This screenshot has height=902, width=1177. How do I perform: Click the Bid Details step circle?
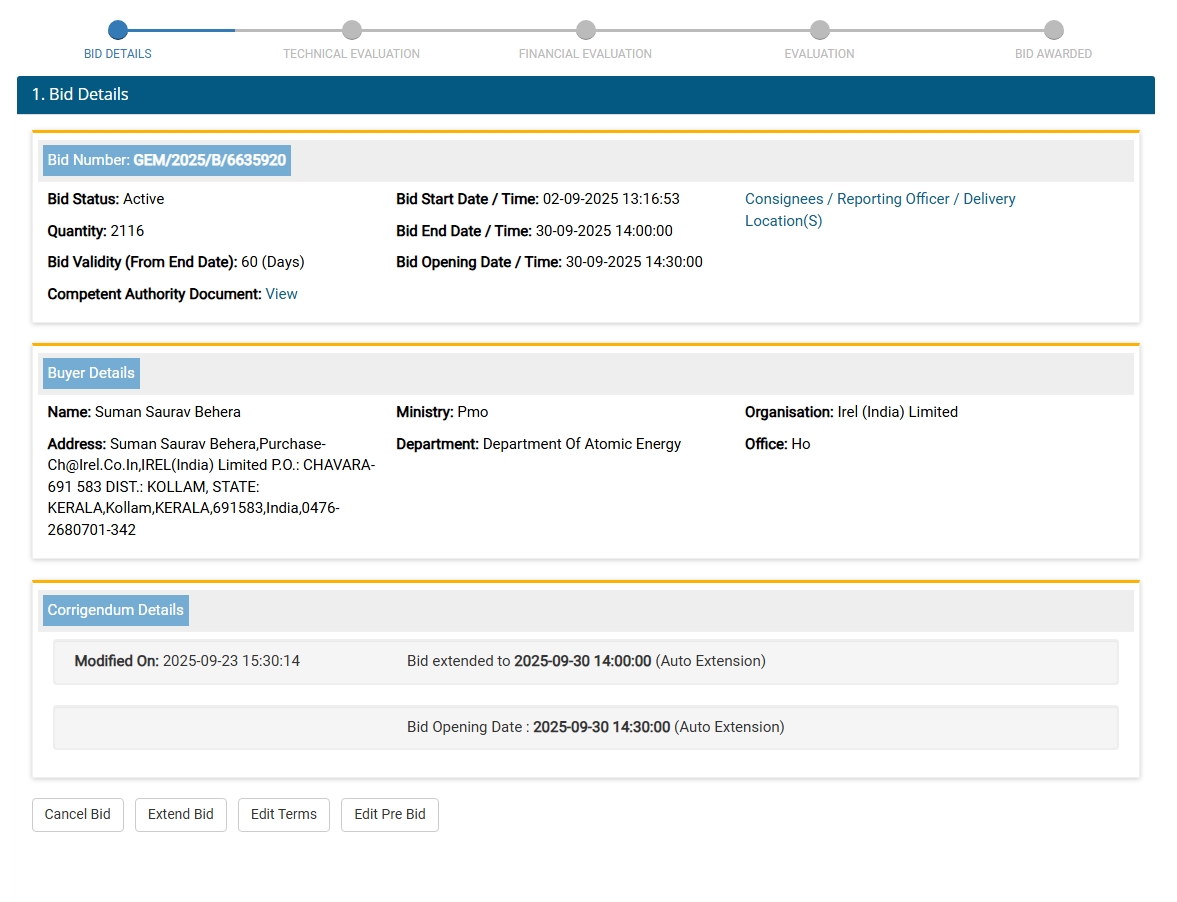(x=118, y=30)
